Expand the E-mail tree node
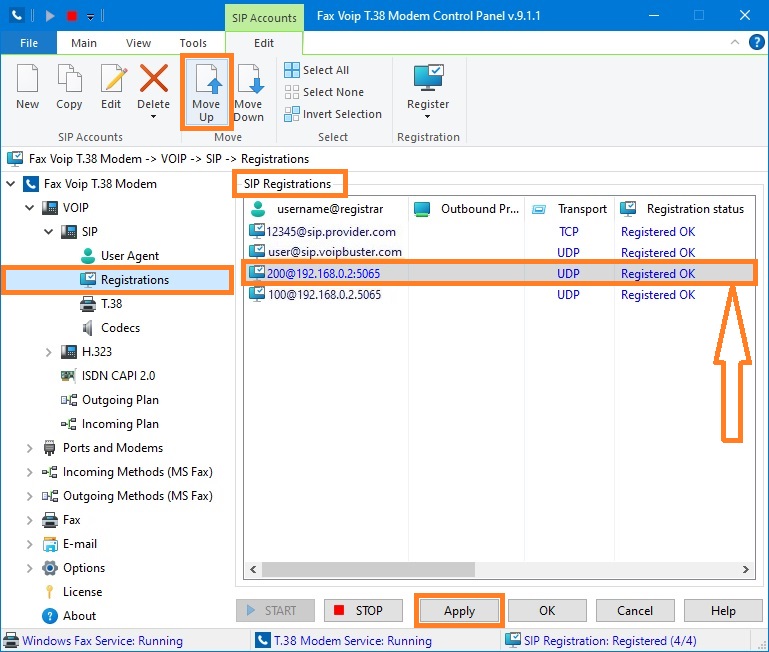The height and width of the screenshot is (652, 769). 29,544
